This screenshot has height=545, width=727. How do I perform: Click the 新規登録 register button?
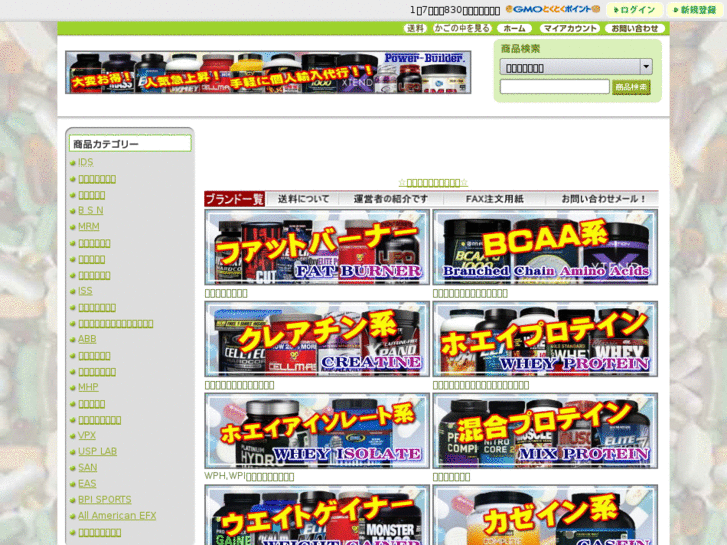coord(694,10)
